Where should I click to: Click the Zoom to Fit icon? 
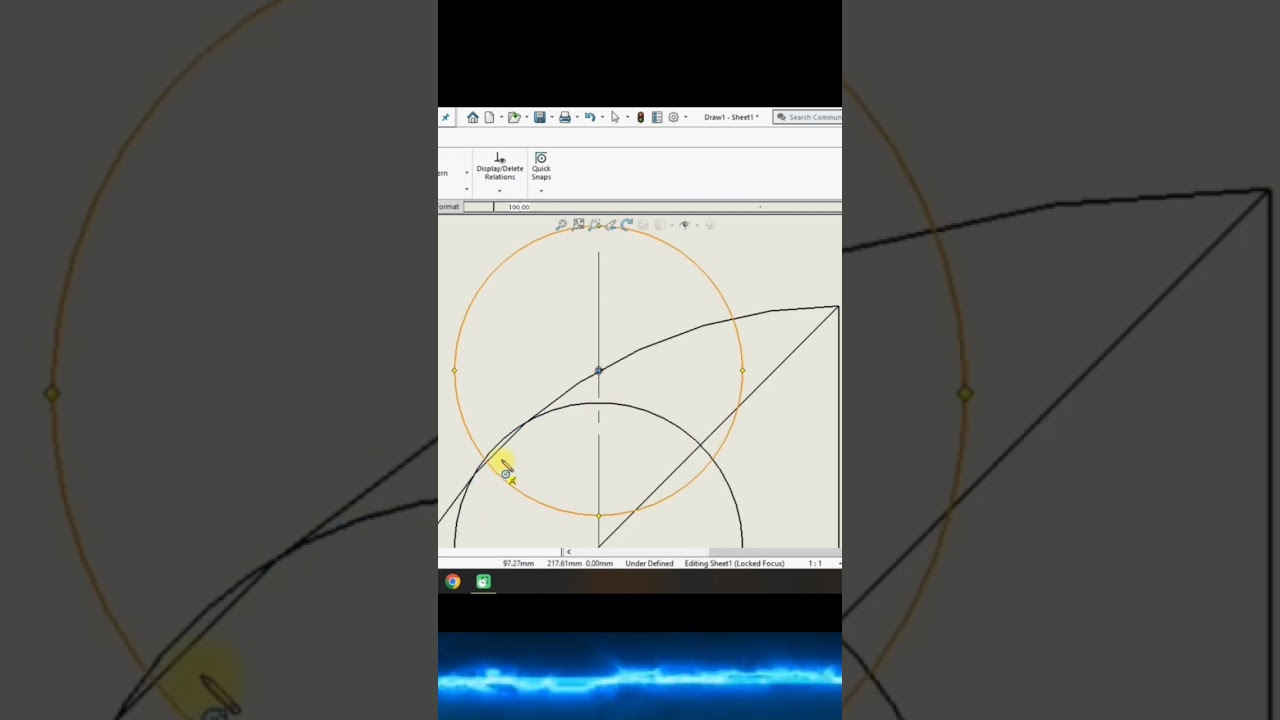pyautogui.click(x=578, y=225)
